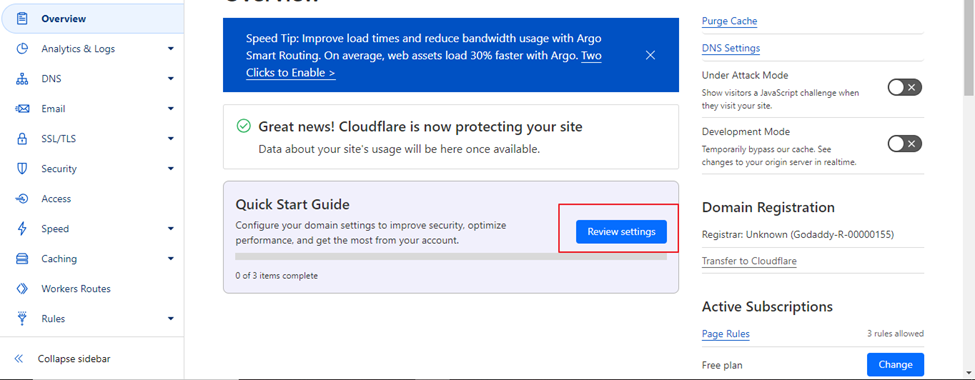Click the Caching drive icon

click(22, 259)
